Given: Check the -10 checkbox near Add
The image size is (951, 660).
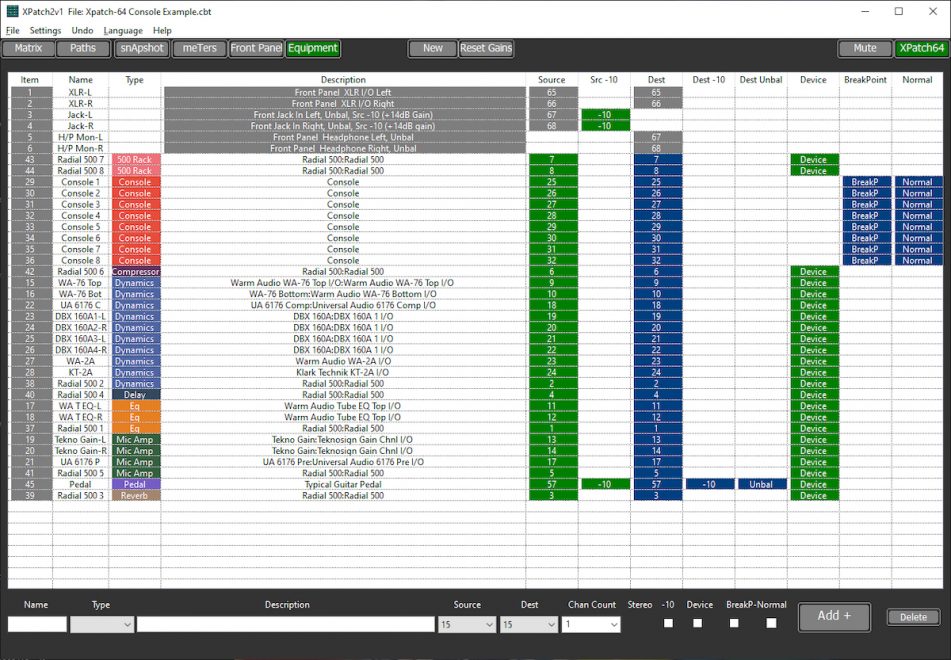Looking at the screenshot, I should (x=698, y=623).
